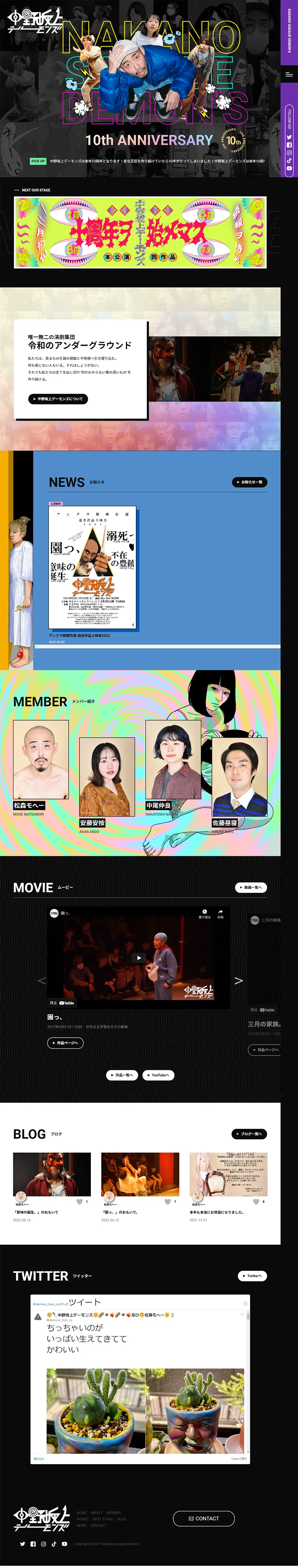The height and width of the screenshot is (1568, 298).
Task: Click 動画一覧へ button in Movie section
Action: click(250, 888)
